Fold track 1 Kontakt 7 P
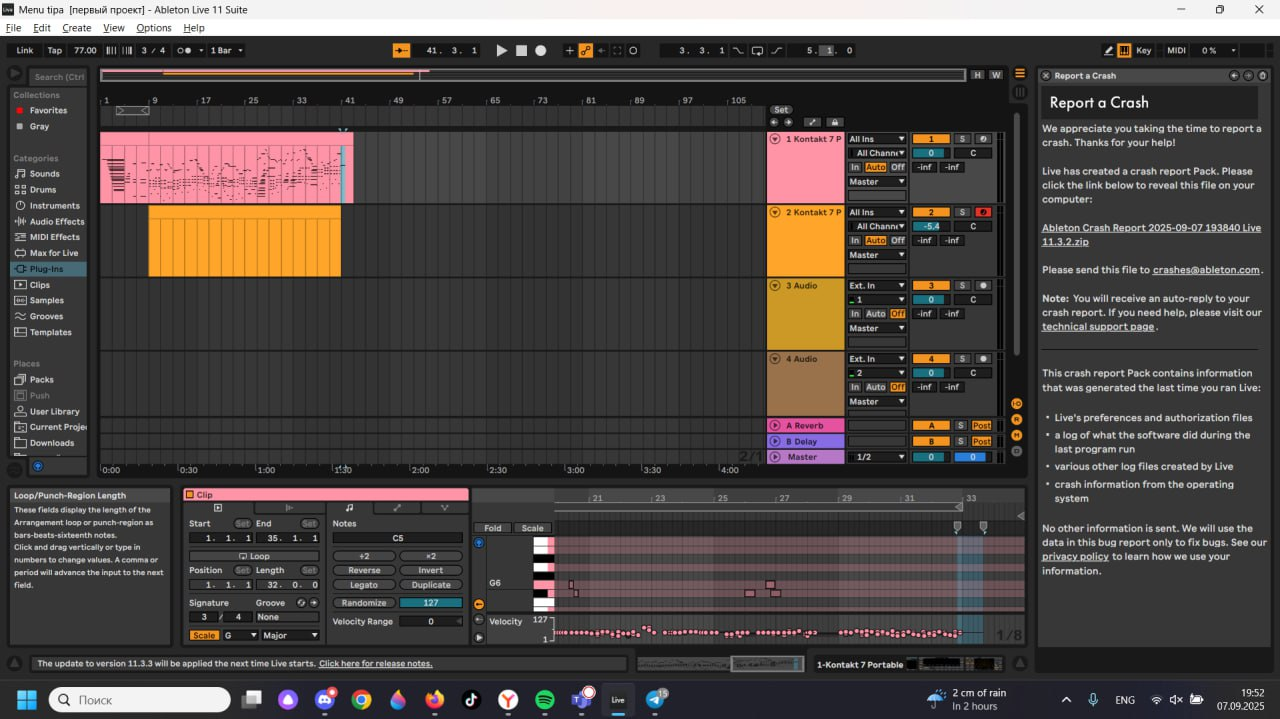This screenshot has height=719, width=1280. point(775,139)
